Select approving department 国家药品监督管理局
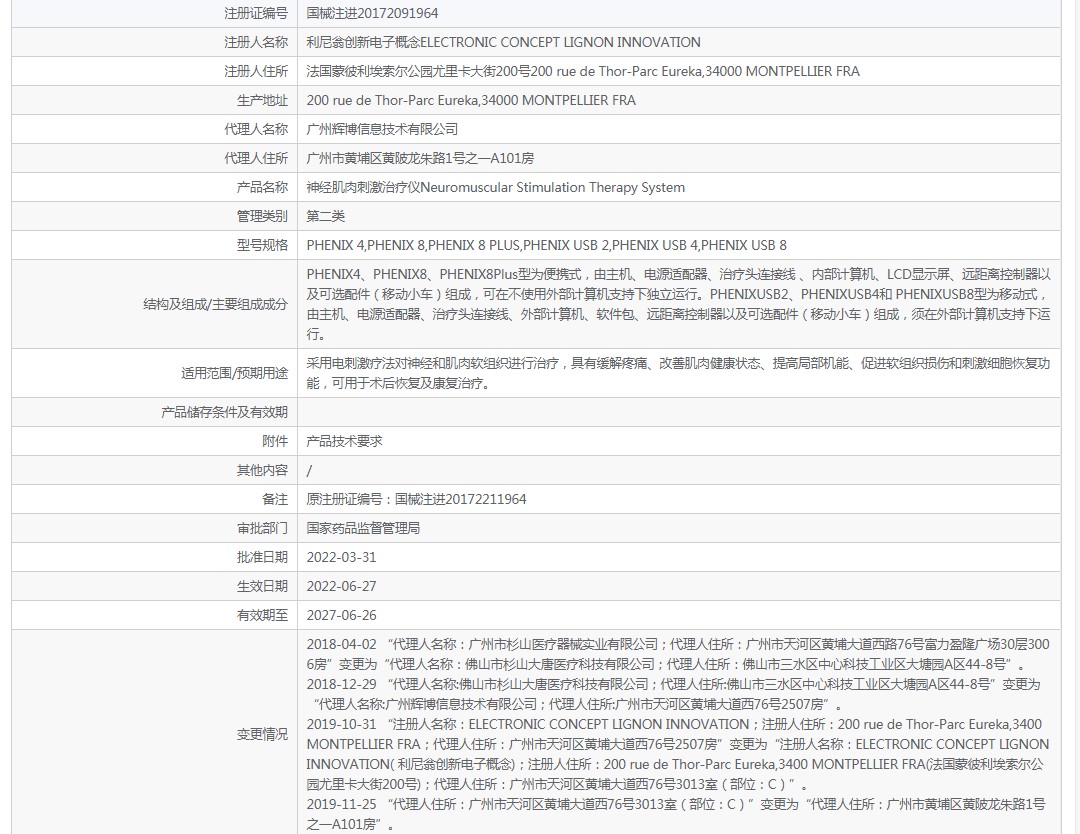 coord(363,528)
